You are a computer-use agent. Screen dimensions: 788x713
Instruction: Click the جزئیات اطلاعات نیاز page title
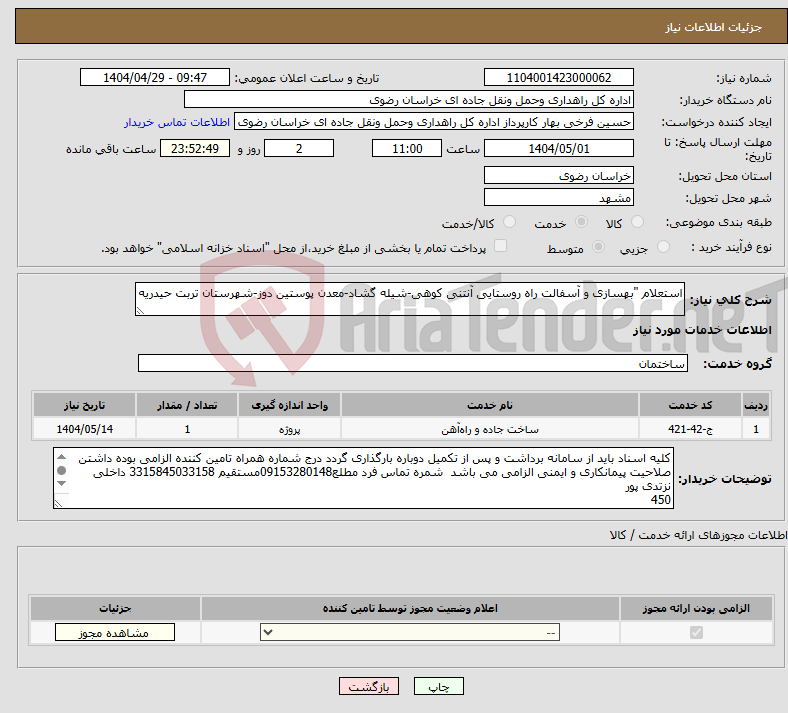714,27
